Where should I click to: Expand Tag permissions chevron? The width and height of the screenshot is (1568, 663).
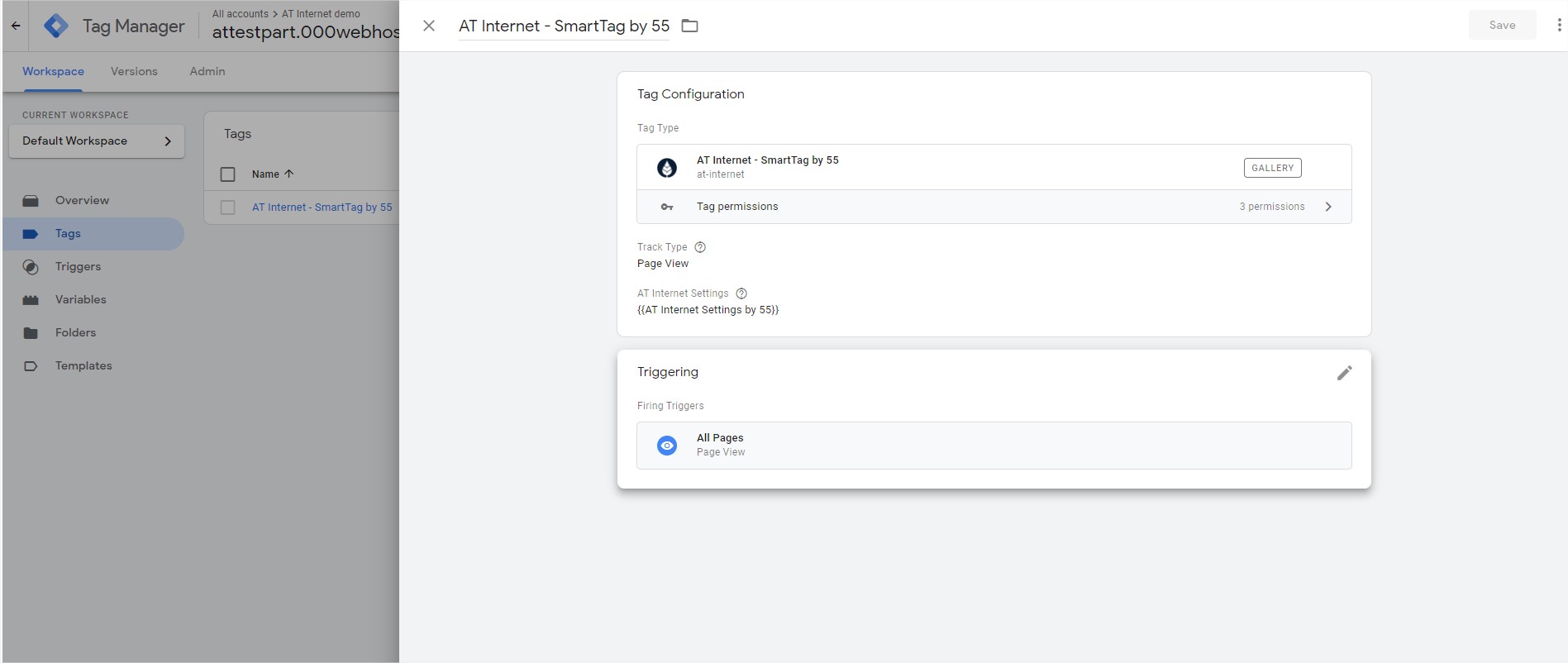(x=1328, y=207)
